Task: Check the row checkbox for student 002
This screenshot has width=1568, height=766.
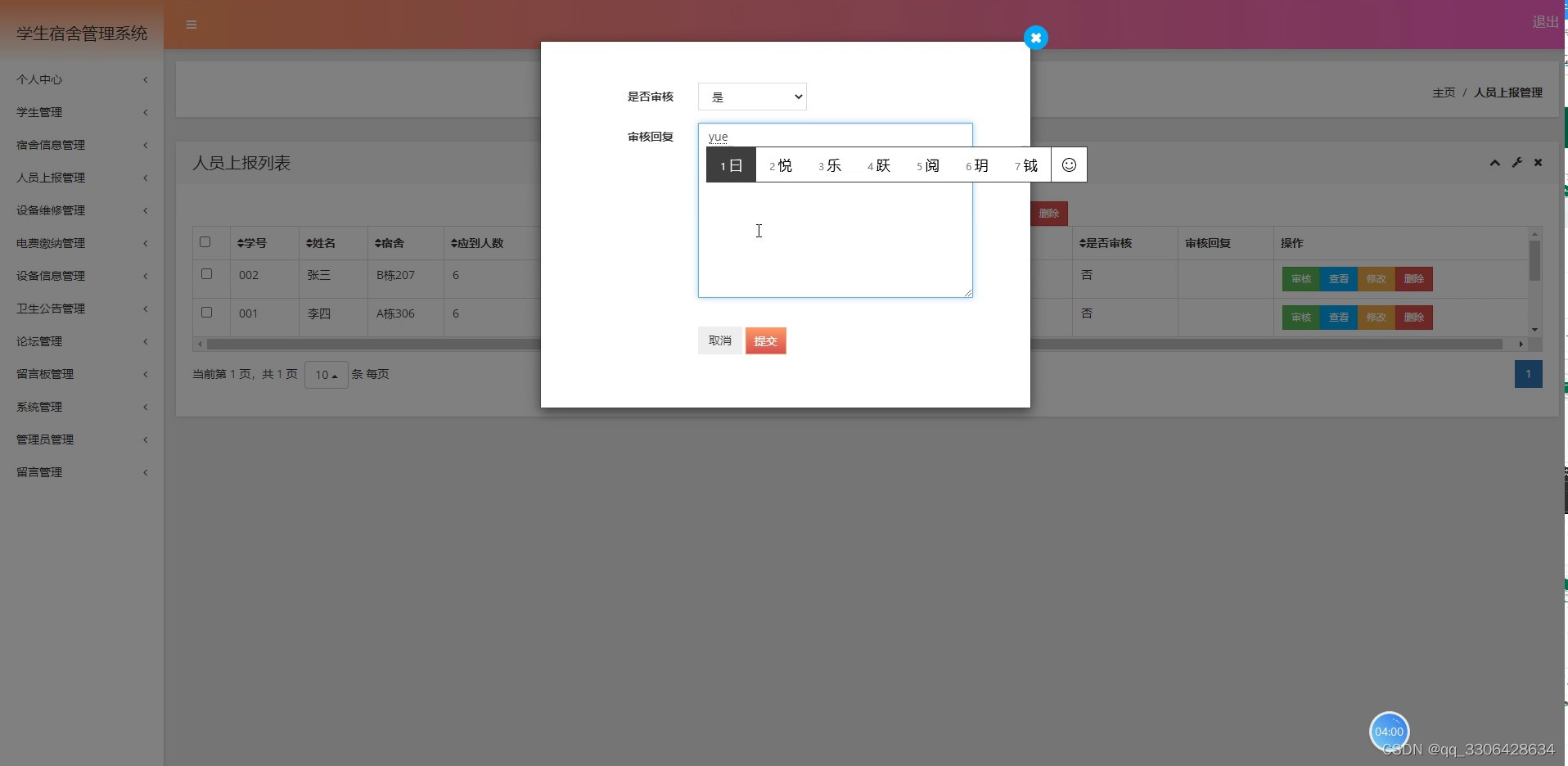Action: pyautogui.click(x=206, y=274)
